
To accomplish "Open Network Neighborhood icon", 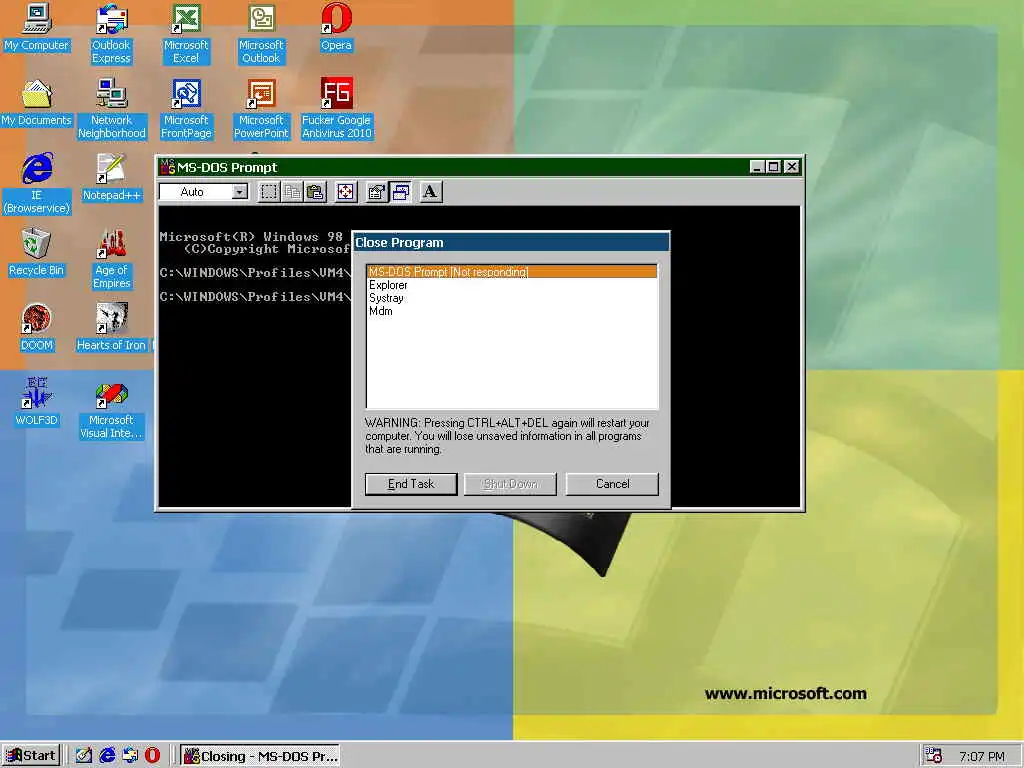I will pyautogui.click(x=112, y=108).
